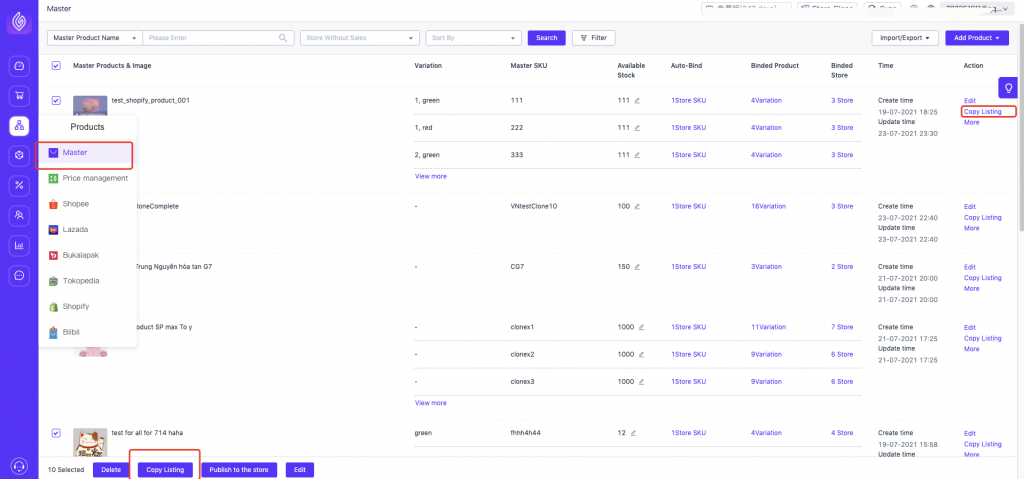Open the support headset icon at sidebar bottom
Image resolution: width=1024 pixels, height=479 pixels.
point(19,466)
